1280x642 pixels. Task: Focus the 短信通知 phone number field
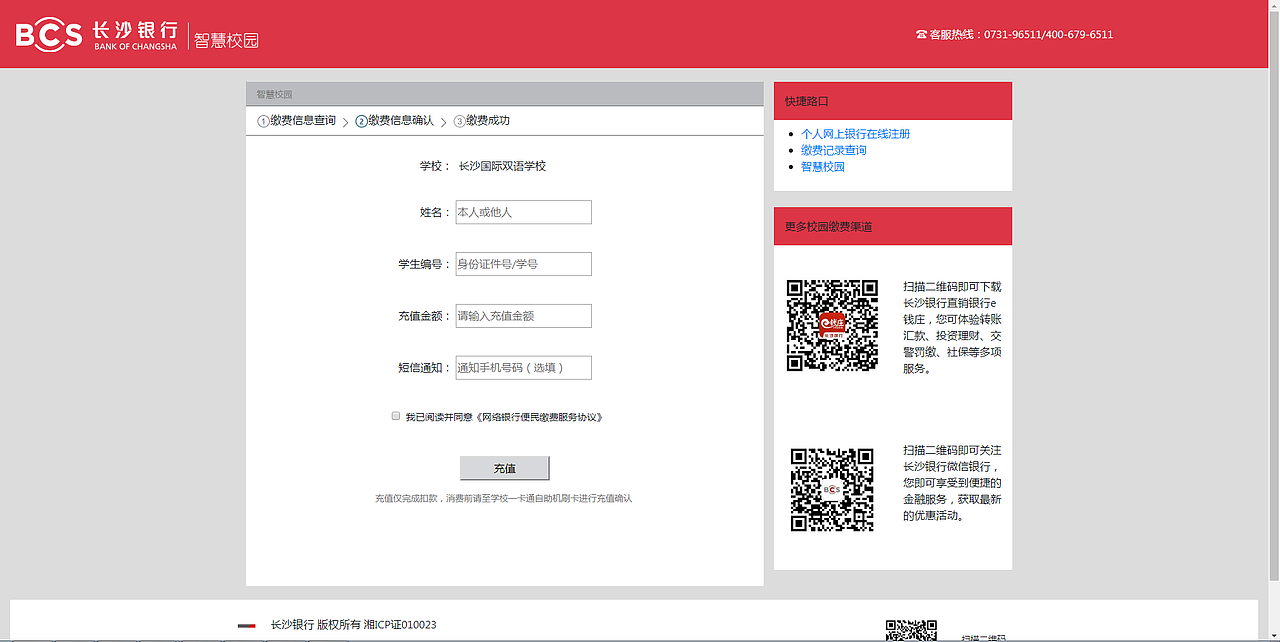523,368
